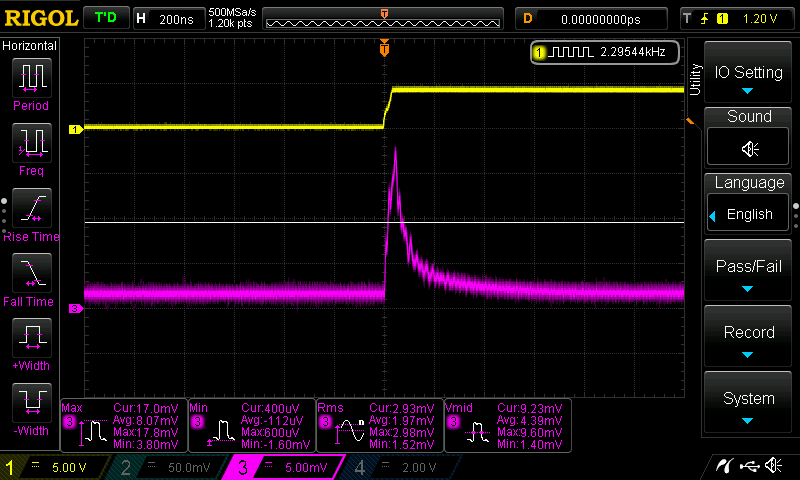
Task: Change Language from English
Action: point(749,214)
